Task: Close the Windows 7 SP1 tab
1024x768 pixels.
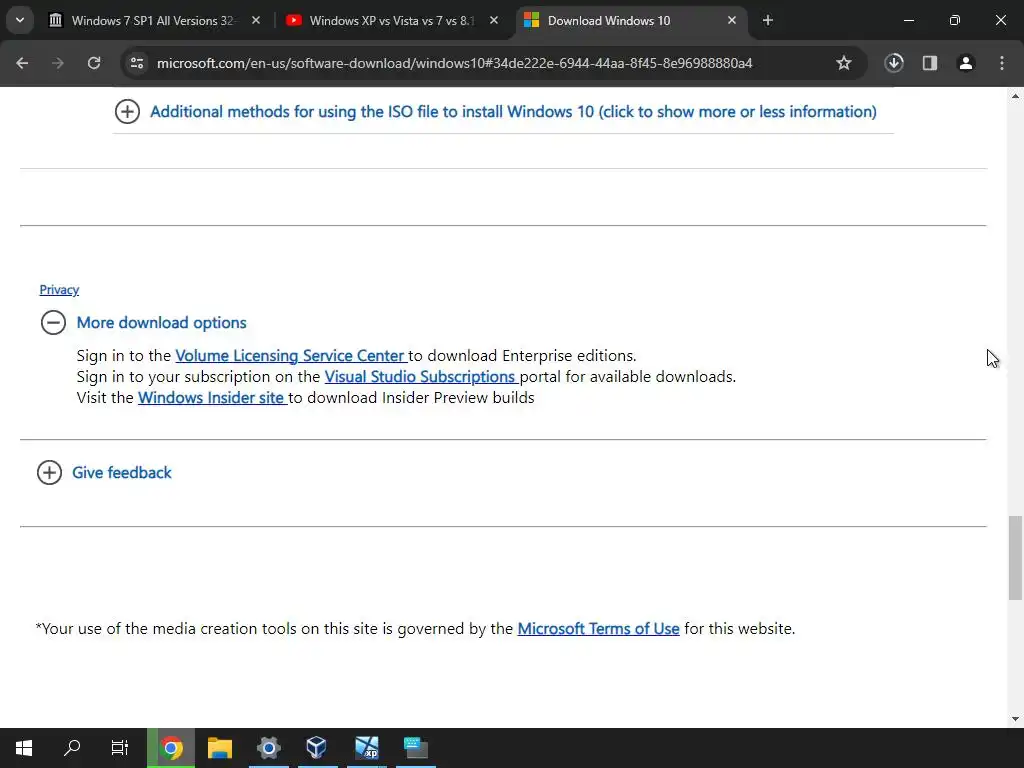Action: click(256, 20)
